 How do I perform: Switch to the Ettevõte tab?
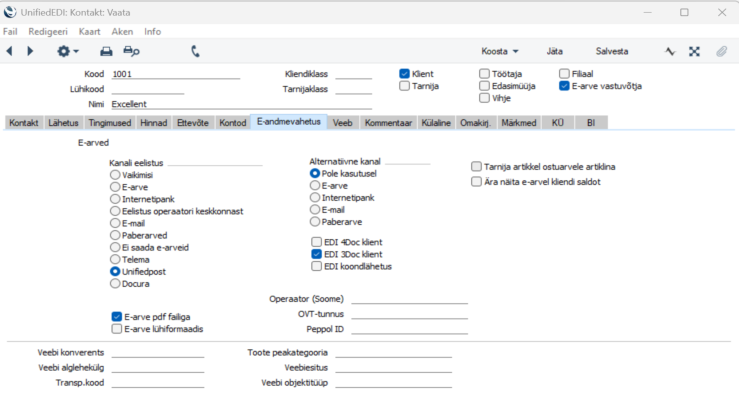[x=193, y=123]
